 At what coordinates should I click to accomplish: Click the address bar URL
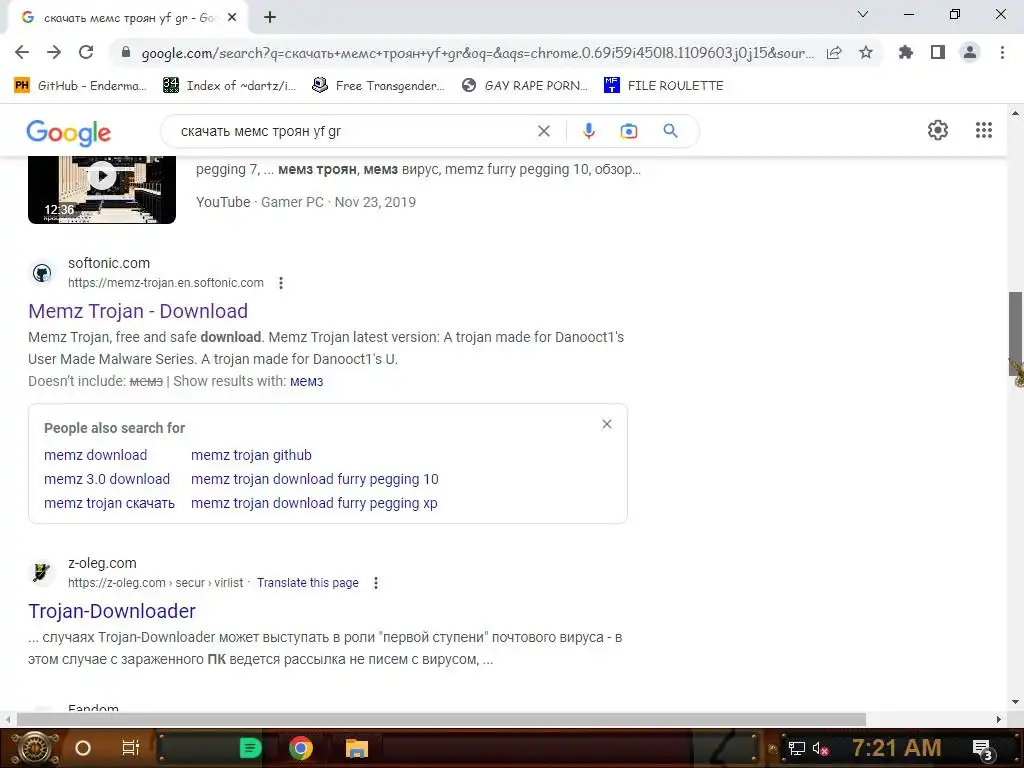(x=477, y=53)
